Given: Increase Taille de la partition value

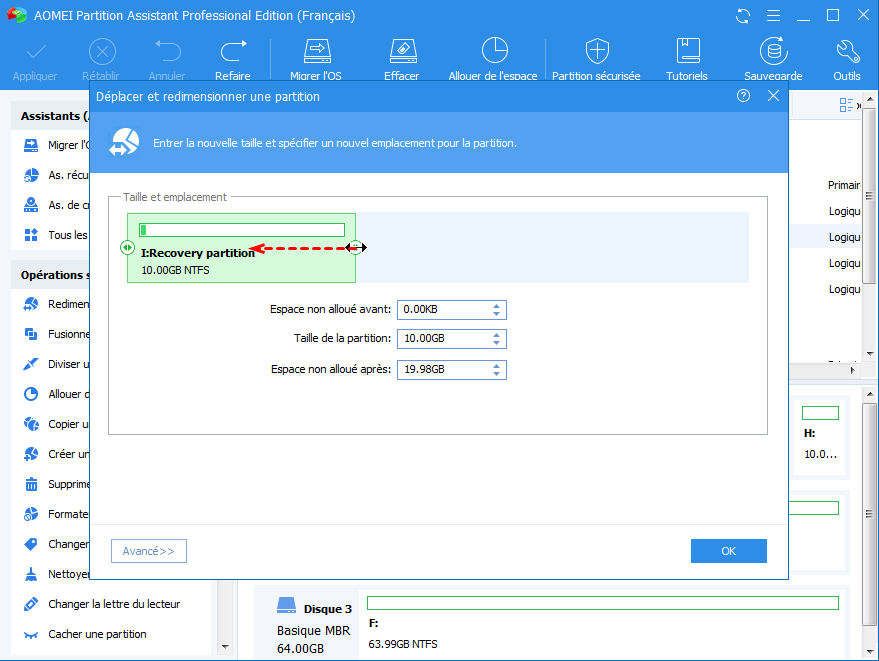Looking at the screenshot, I should pyautogui.click(x=496, y=335).
